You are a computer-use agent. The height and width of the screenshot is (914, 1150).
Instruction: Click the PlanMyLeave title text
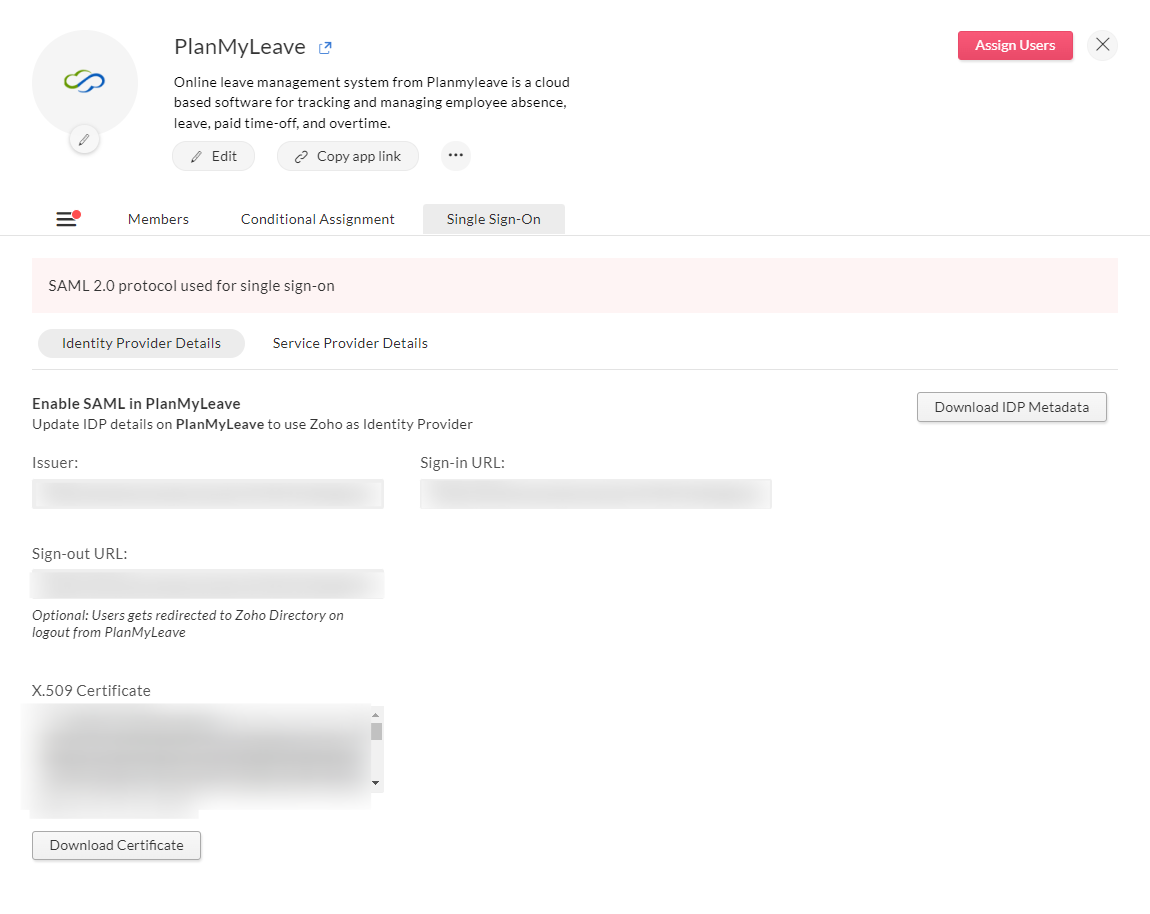tap(240, 47)
